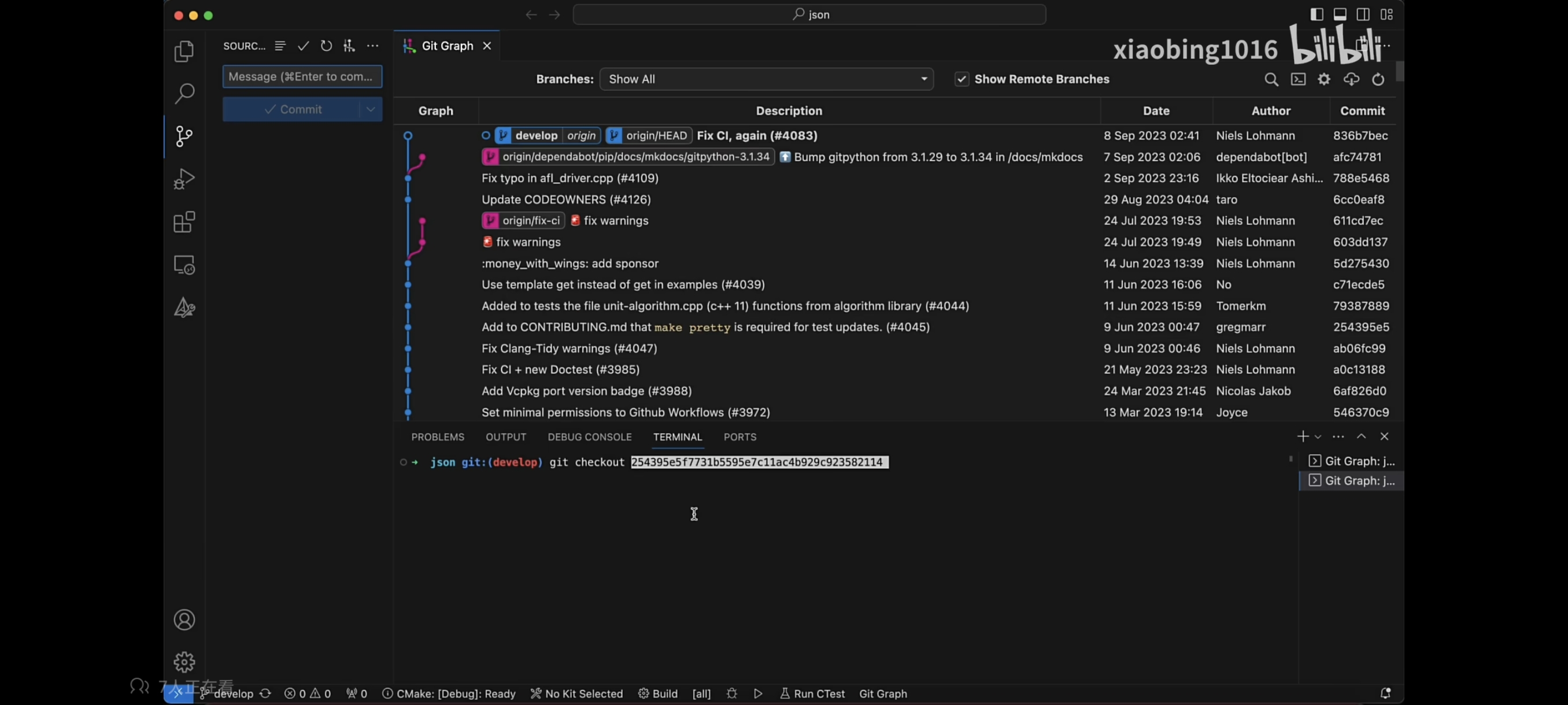Open the Extensions view
Viewport: 1568px width, 705px height.
(184, 222)
